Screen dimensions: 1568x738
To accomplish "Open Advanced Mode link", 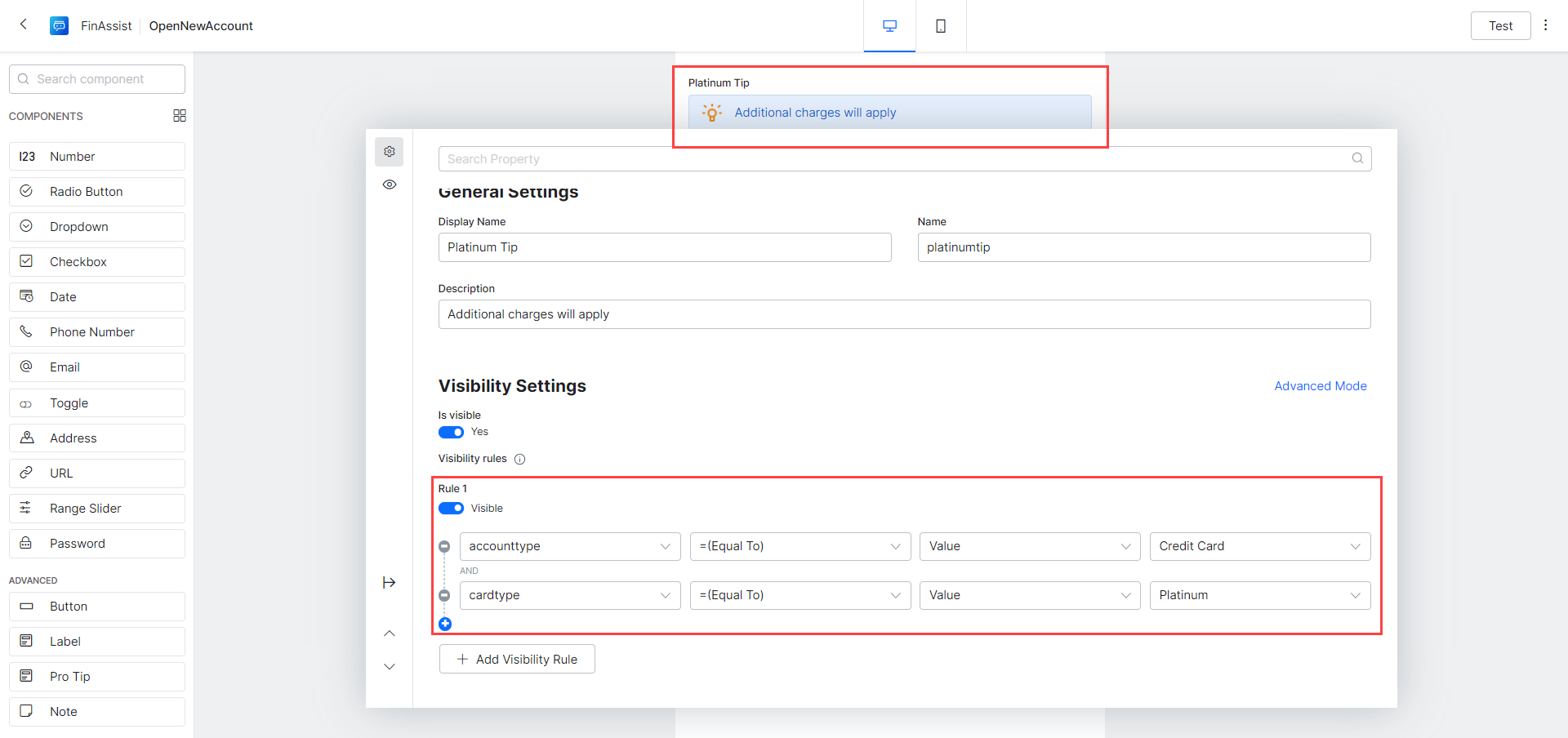I will pos(1320,386).
